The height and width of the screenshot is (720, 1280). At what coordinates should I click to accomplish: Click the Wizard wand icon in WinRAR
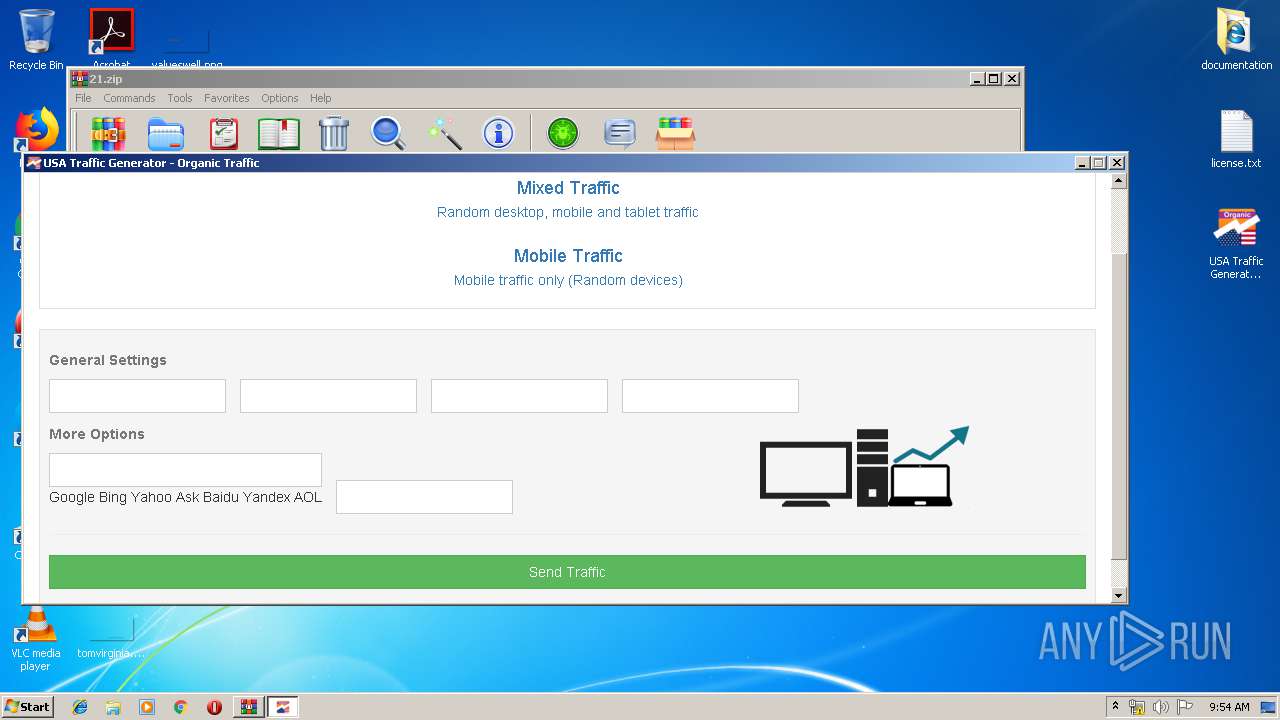point(444,133)
